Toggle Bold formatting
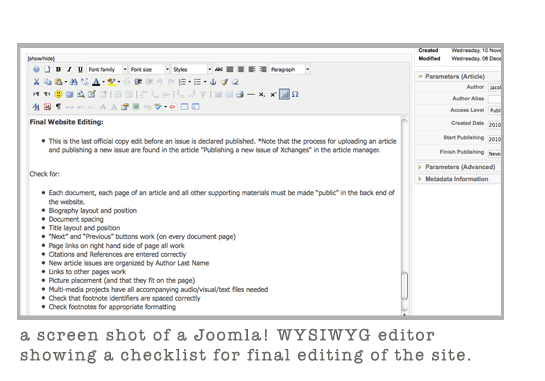 tap(58, 70)
